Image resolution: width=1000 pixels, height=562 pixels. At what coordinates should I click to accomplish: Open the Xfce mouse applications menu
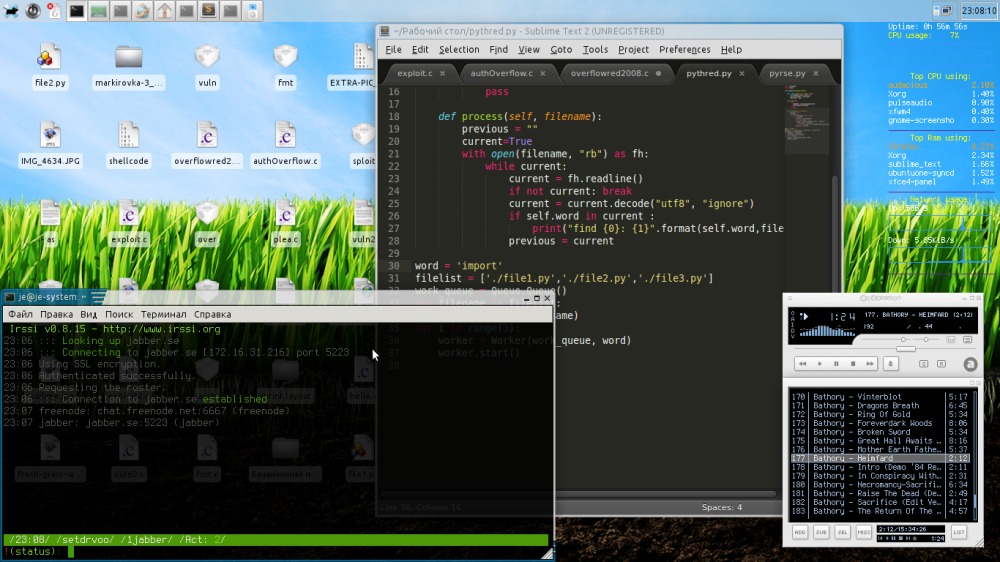pyautogui.click(x=11, y=10)
